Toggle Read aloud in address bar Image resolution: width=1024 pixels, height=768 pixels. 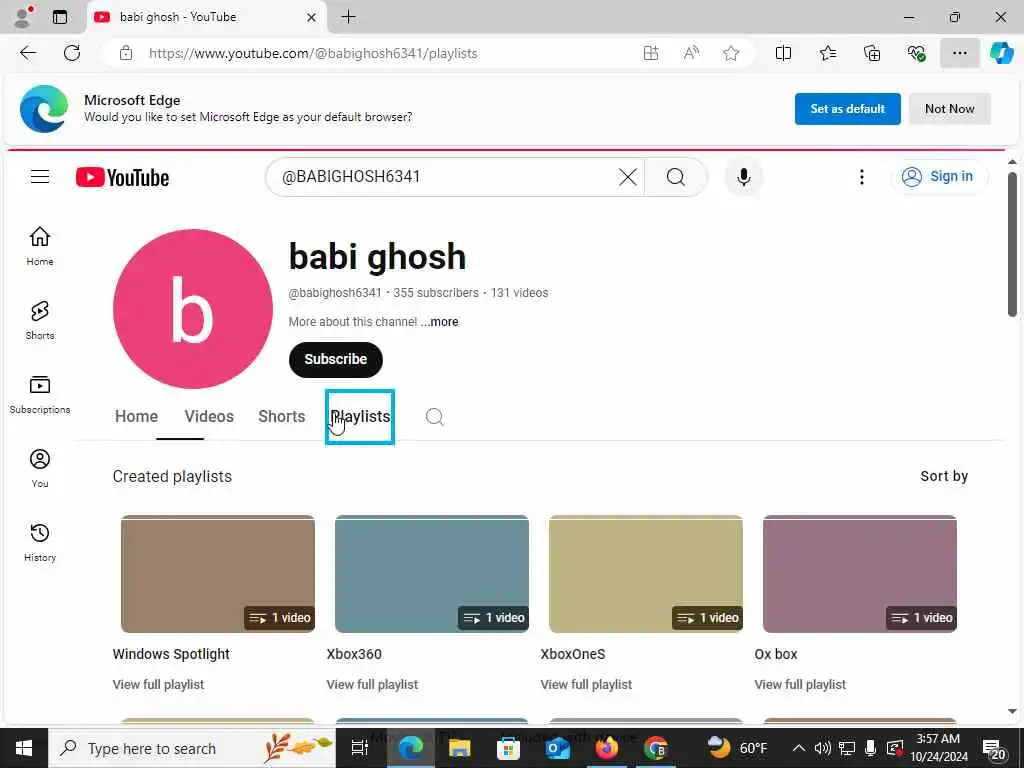[x=691, y=54]
